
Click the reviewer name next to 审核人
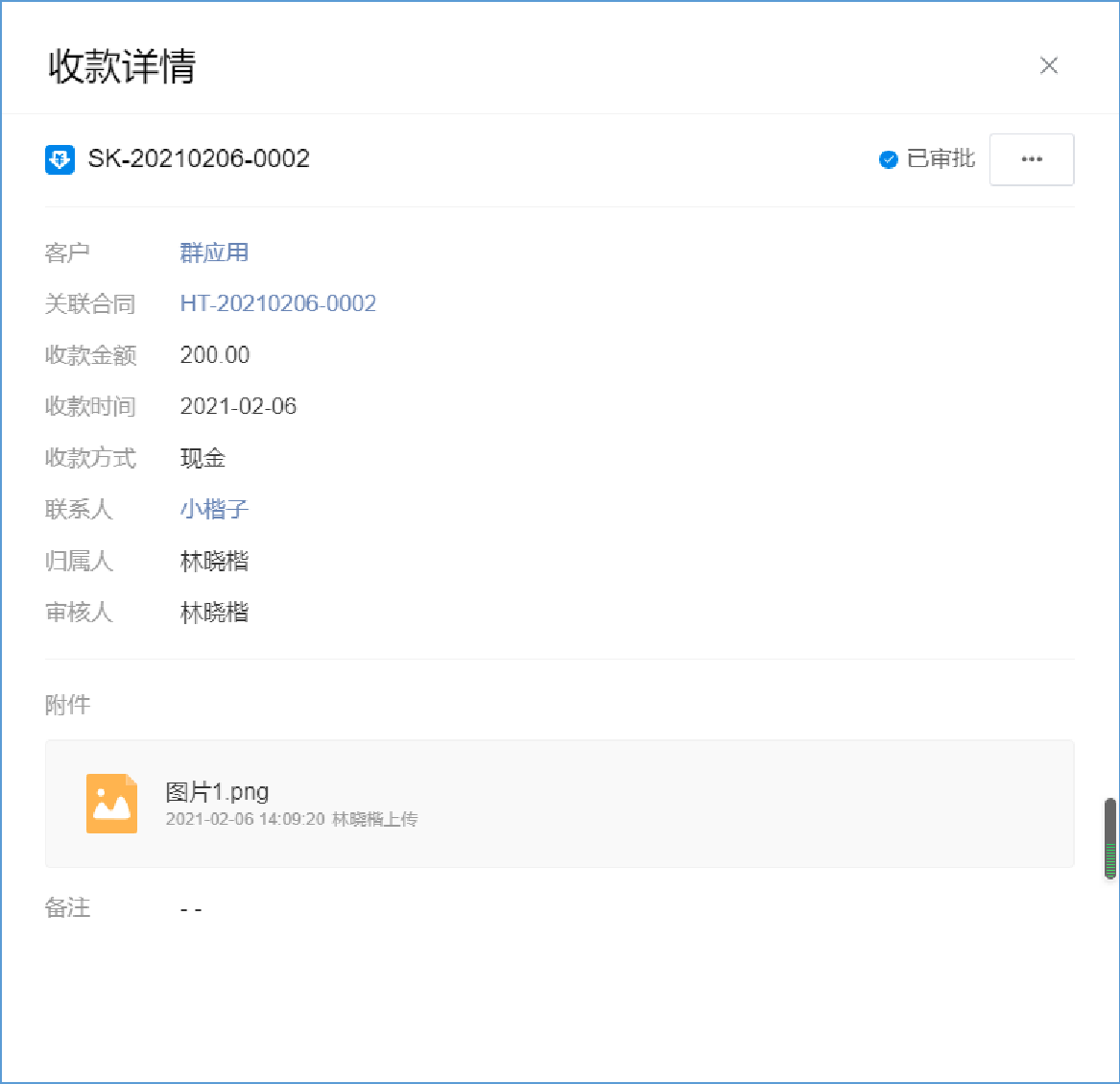pos(214,612)
